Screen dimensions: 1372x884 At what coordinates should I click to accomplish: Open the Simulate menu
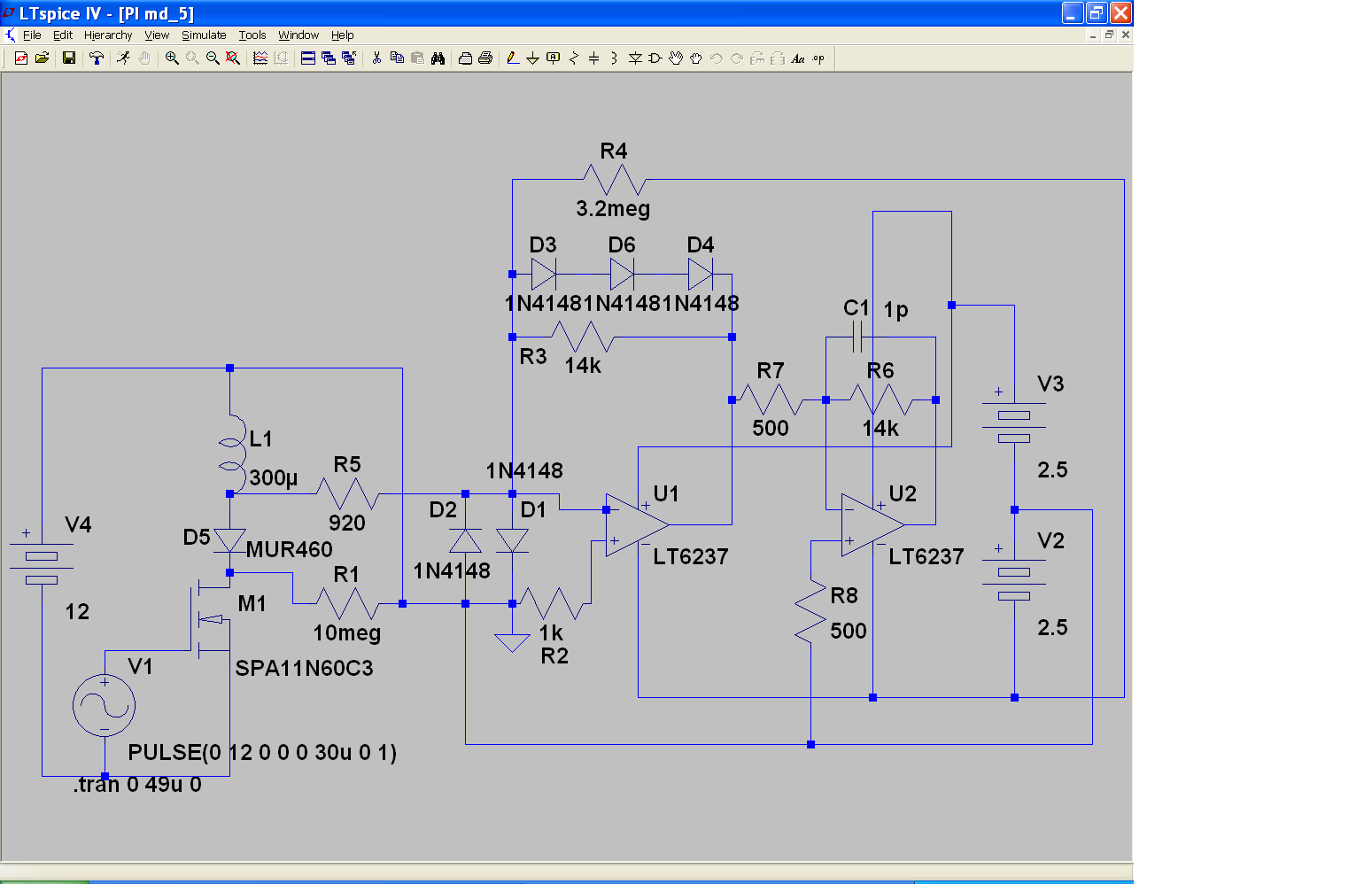pyautogui.click(x=204, y=35)
